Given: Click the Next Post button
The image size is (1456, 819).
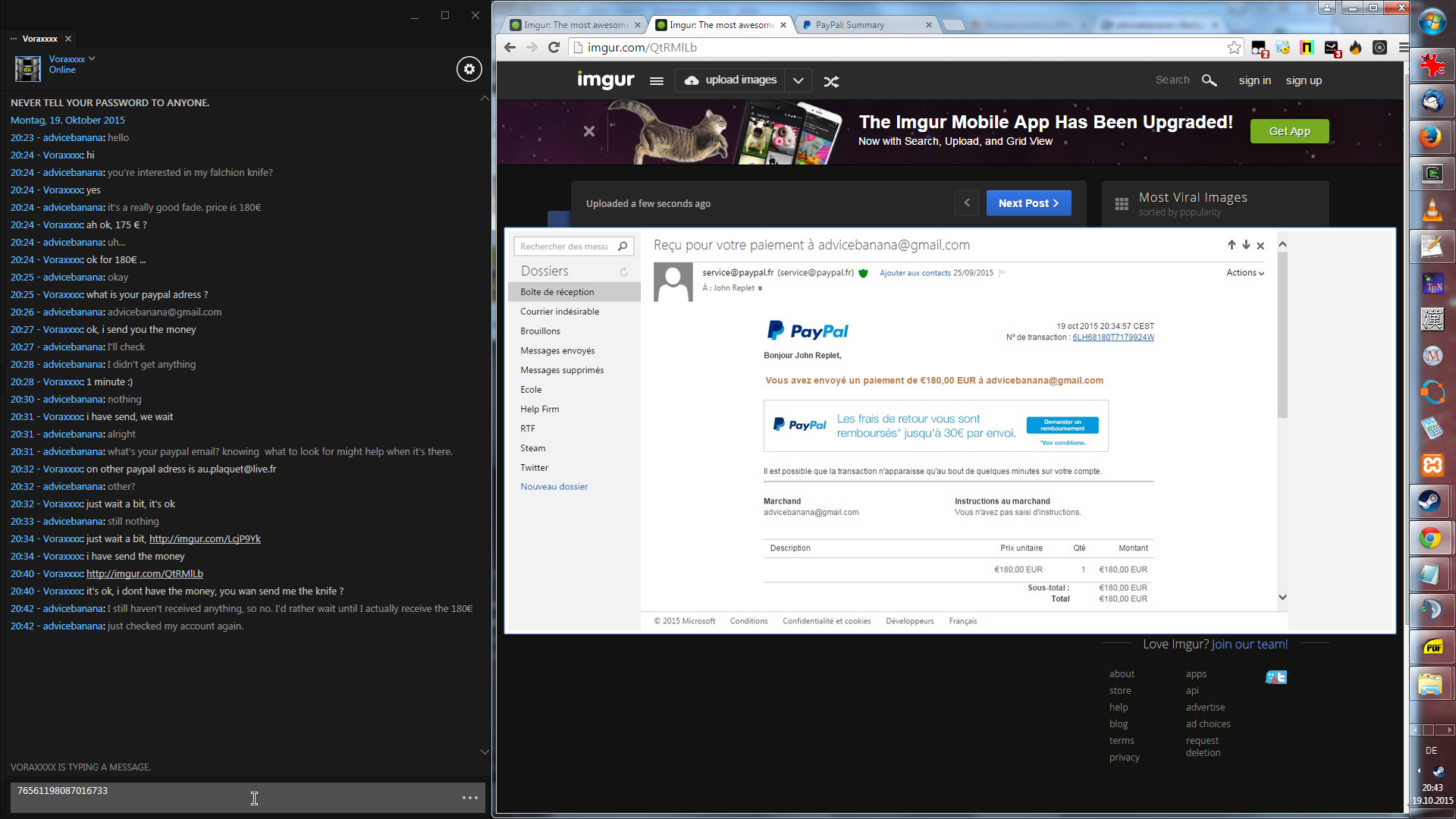Looking at the screenshot, I should coord(1028,203).
